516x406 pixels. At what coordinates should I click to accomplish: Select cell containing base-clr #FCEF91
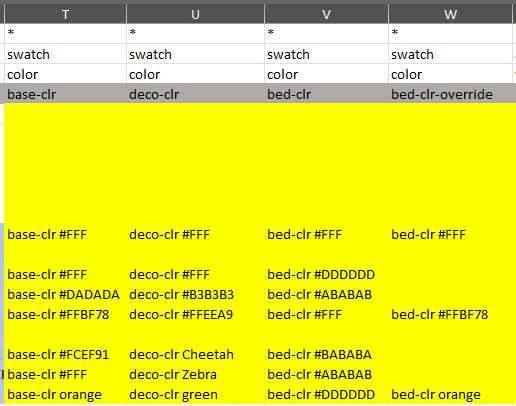pos(65,354)
